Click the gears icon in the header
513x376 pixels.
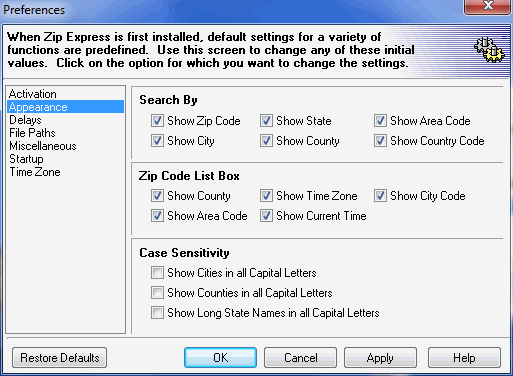489,50
